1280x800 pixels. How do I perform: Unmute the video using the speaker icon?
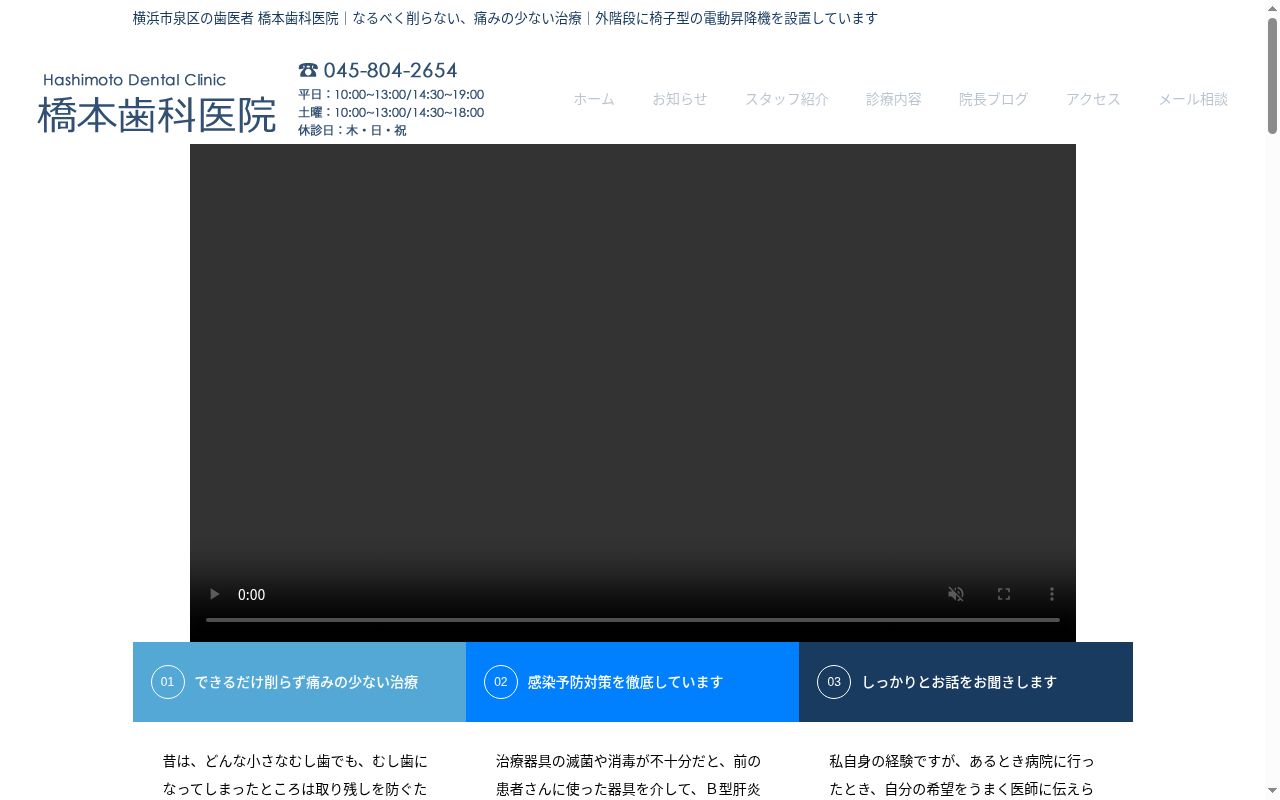coord(956,594)
